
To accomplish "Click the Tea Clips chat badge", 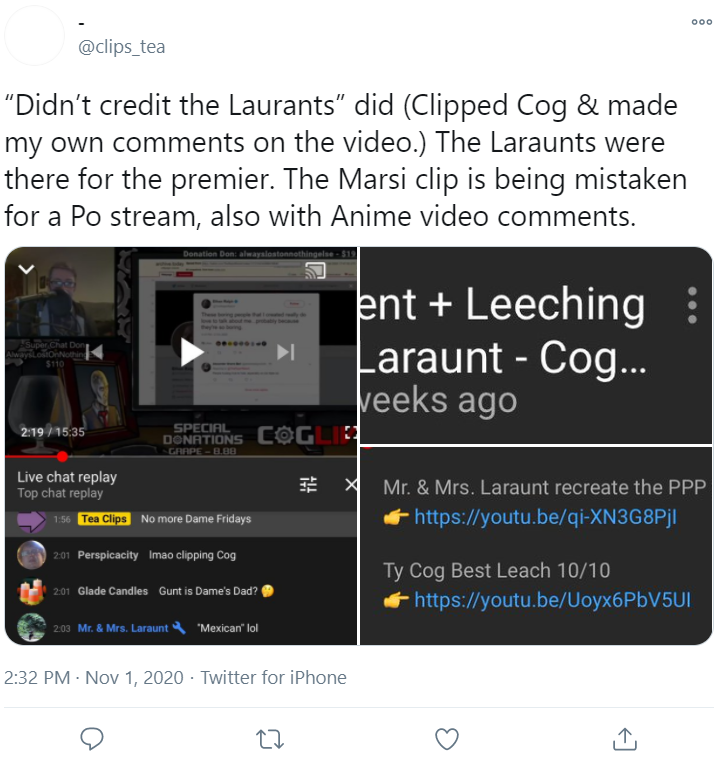I will point(104,519).
